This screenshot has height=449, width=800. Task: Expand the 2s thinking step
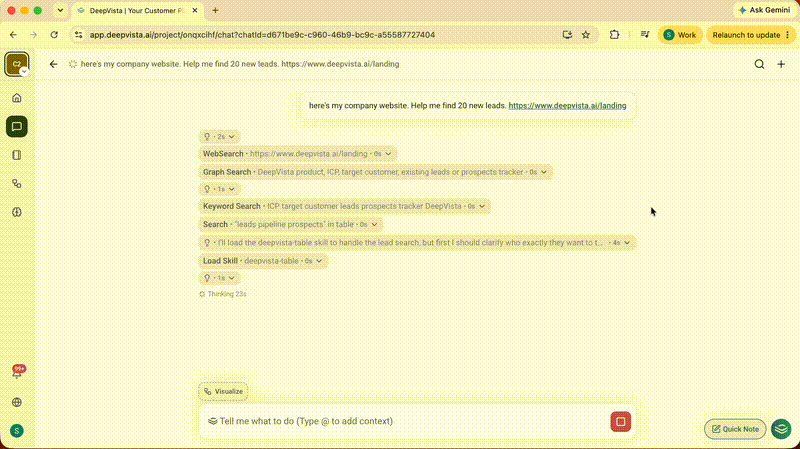[219, 137]
